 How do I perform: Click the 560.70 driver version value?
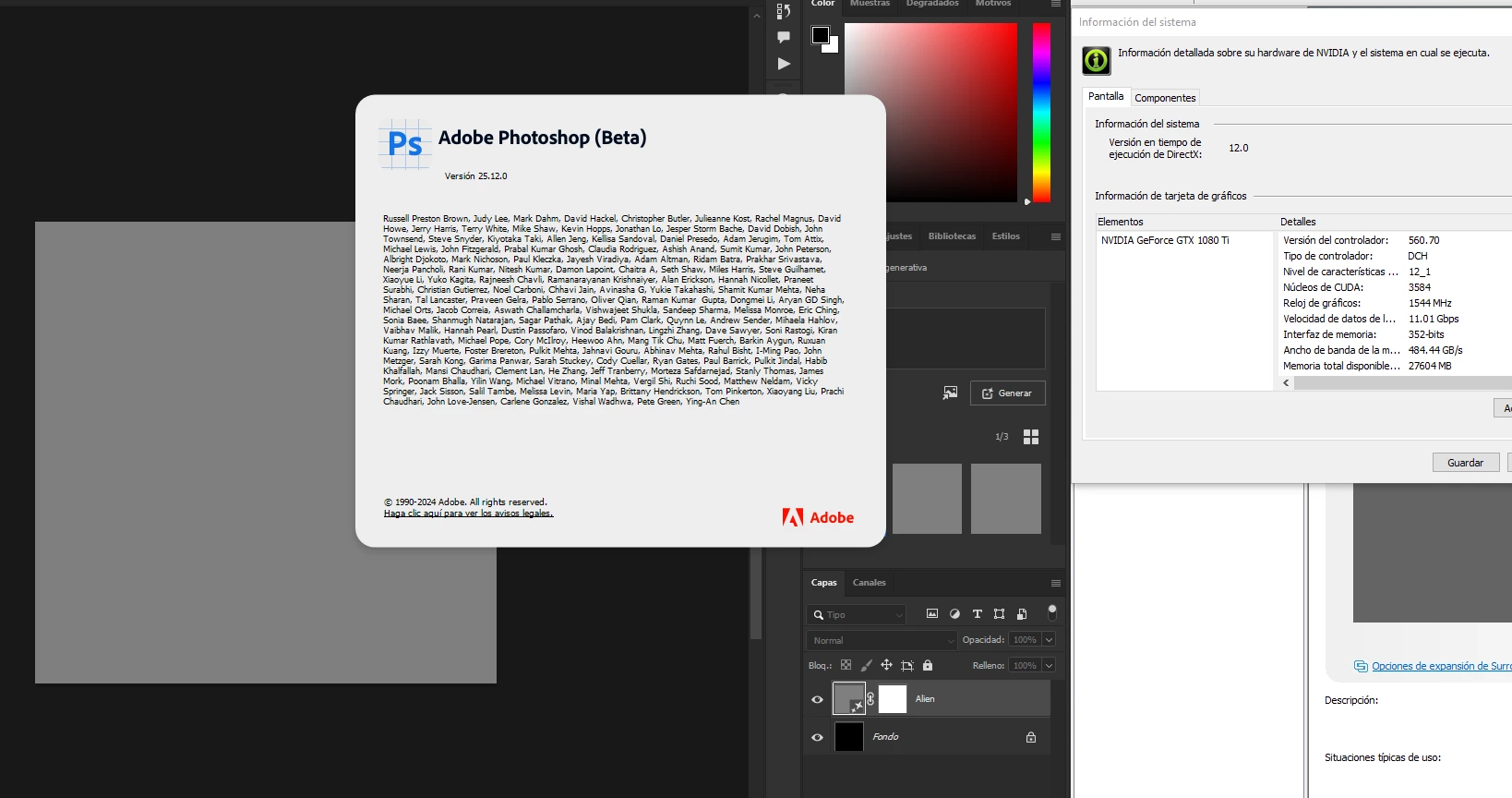(x=1423, y=240)
